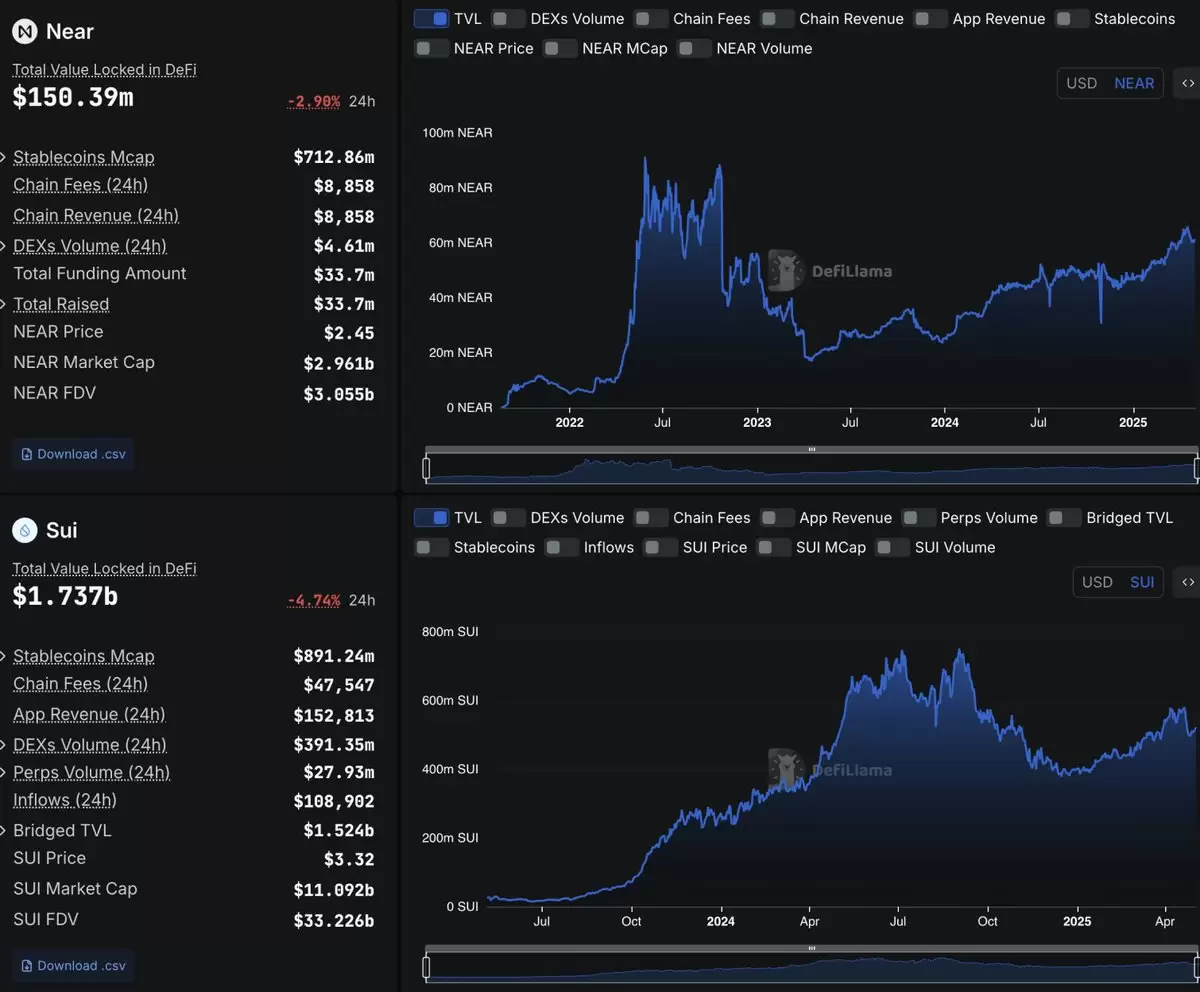Toggle TVL series on Near chart
The height and width of the screenshot is (992, 1200).
coord(430,19)
